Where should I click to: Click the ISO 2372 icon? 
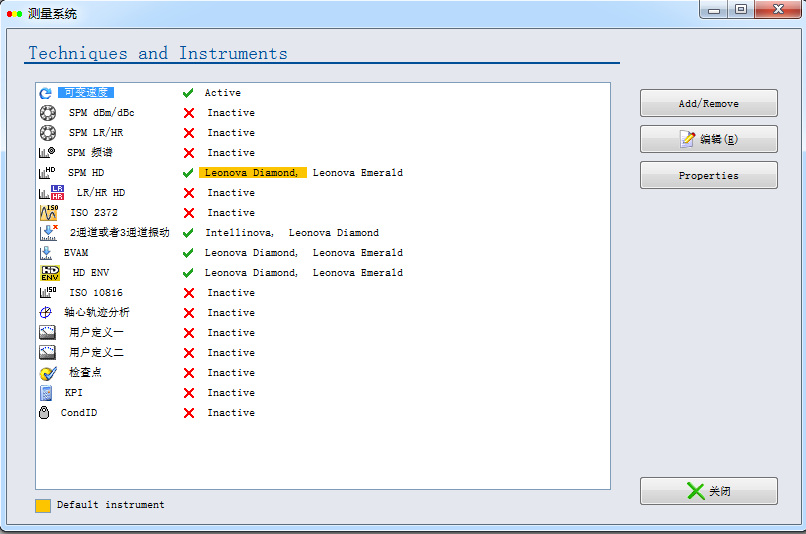click(48, 213)
